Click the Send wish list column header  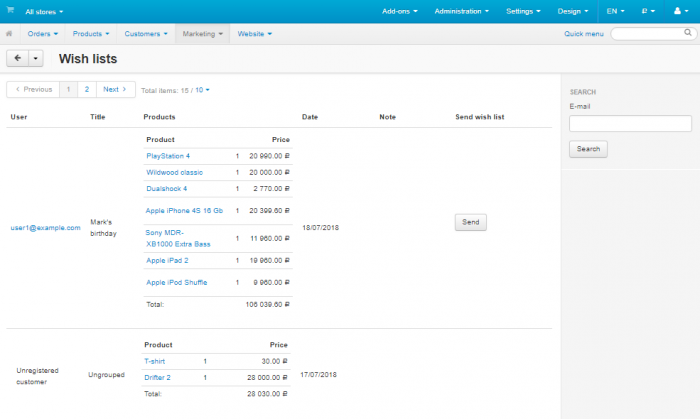click(479, 117)
